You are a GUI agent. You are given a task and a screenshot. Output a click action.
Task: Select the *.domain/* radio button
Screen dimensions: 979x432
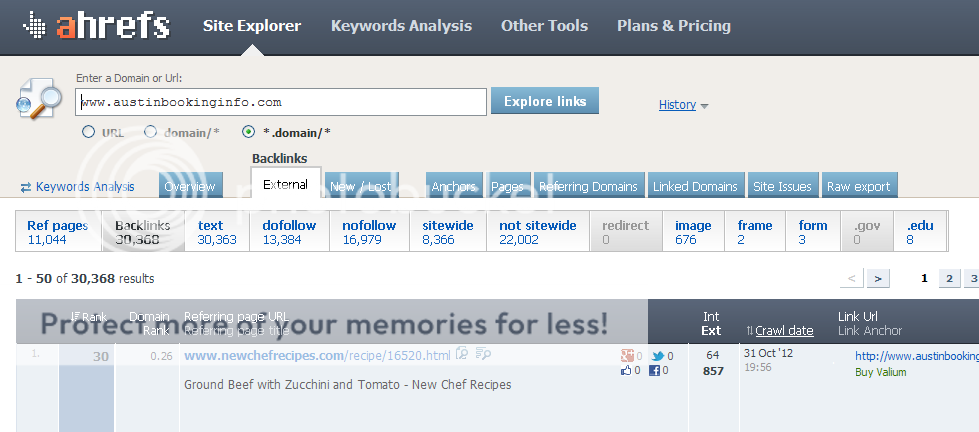(248, 132)
